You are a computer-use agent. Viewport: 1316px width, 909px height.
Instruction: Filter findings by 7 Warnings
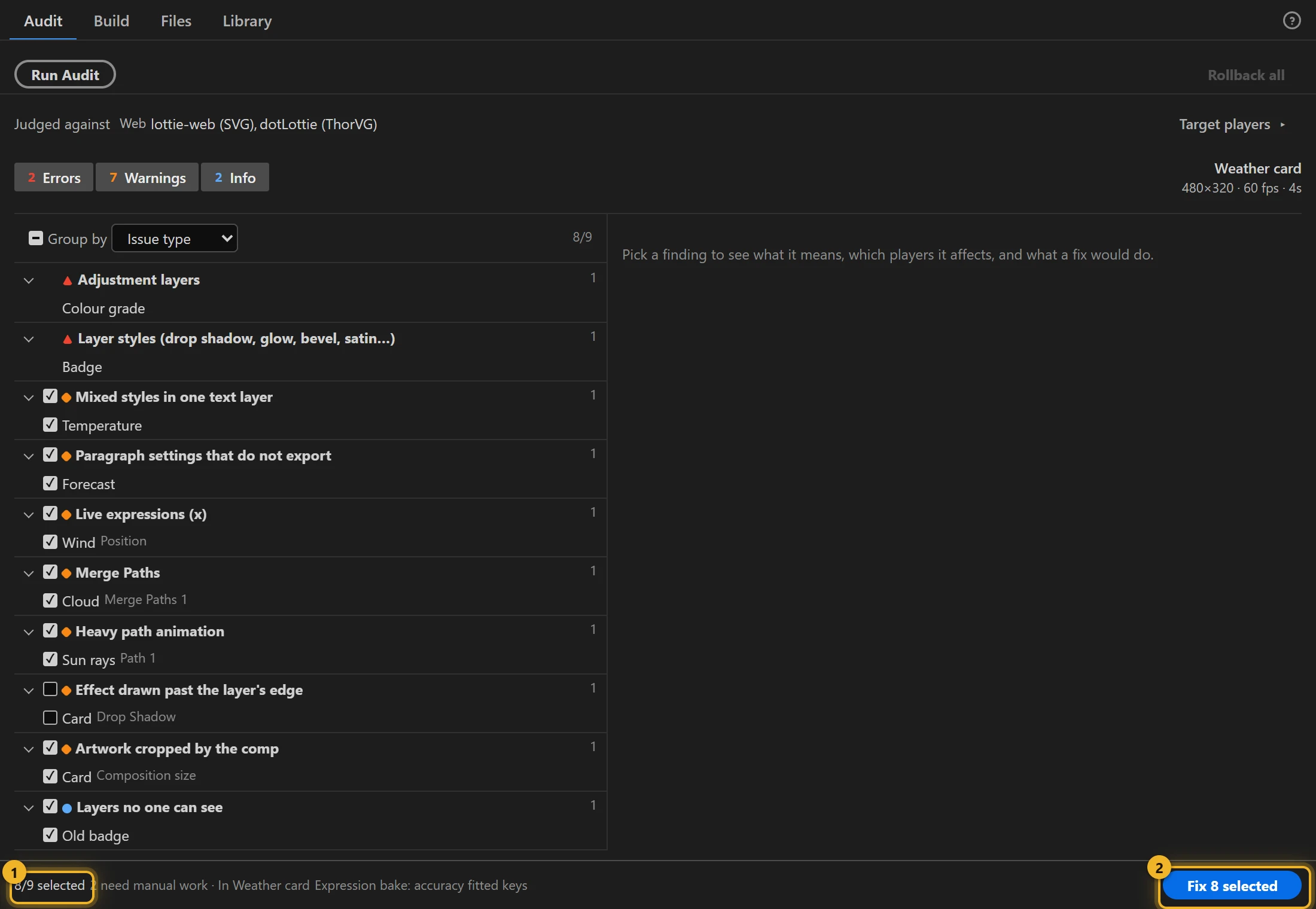click(147, 178)
